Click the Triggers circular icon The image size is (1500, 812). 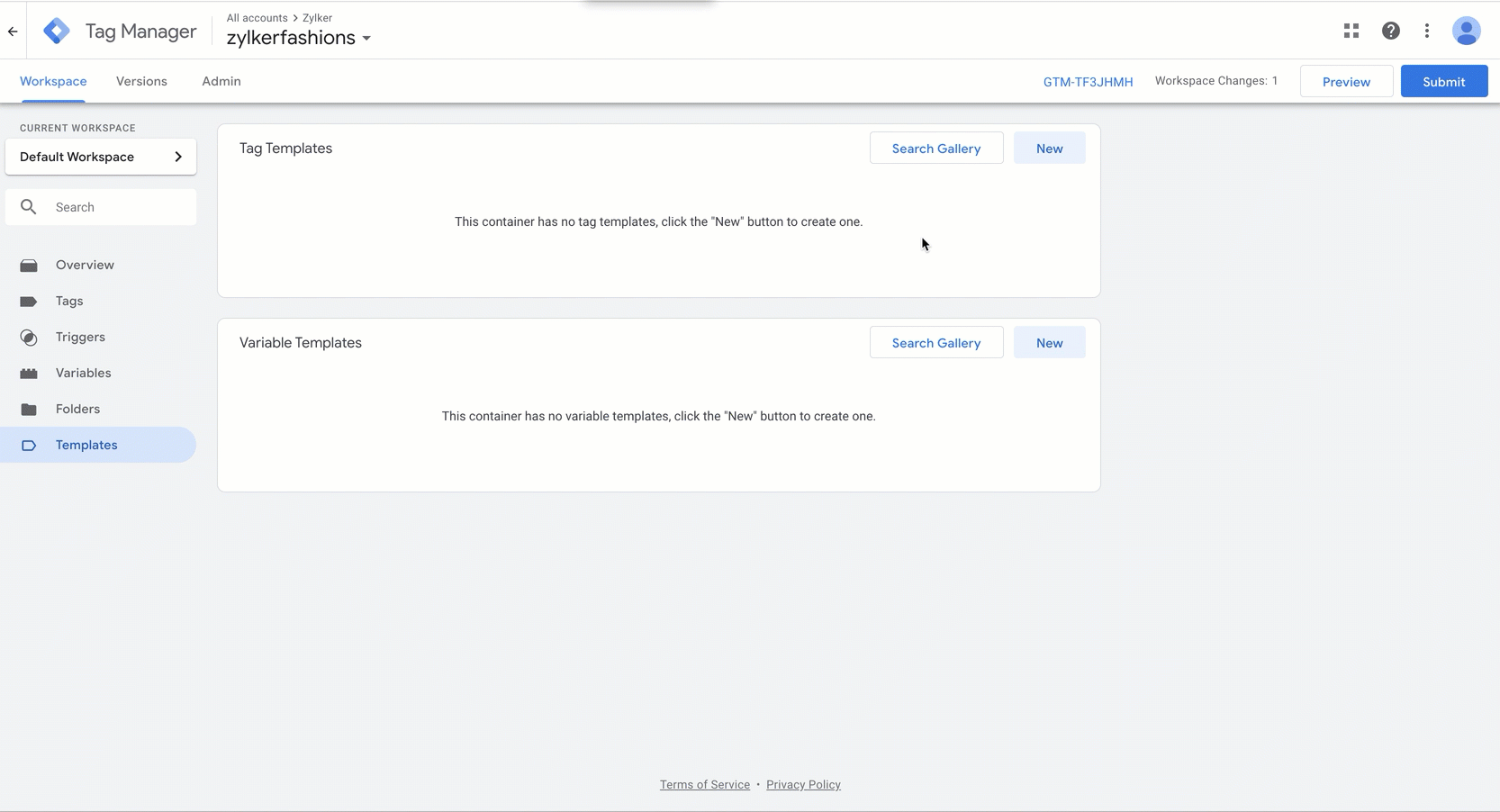pos(29,338)
